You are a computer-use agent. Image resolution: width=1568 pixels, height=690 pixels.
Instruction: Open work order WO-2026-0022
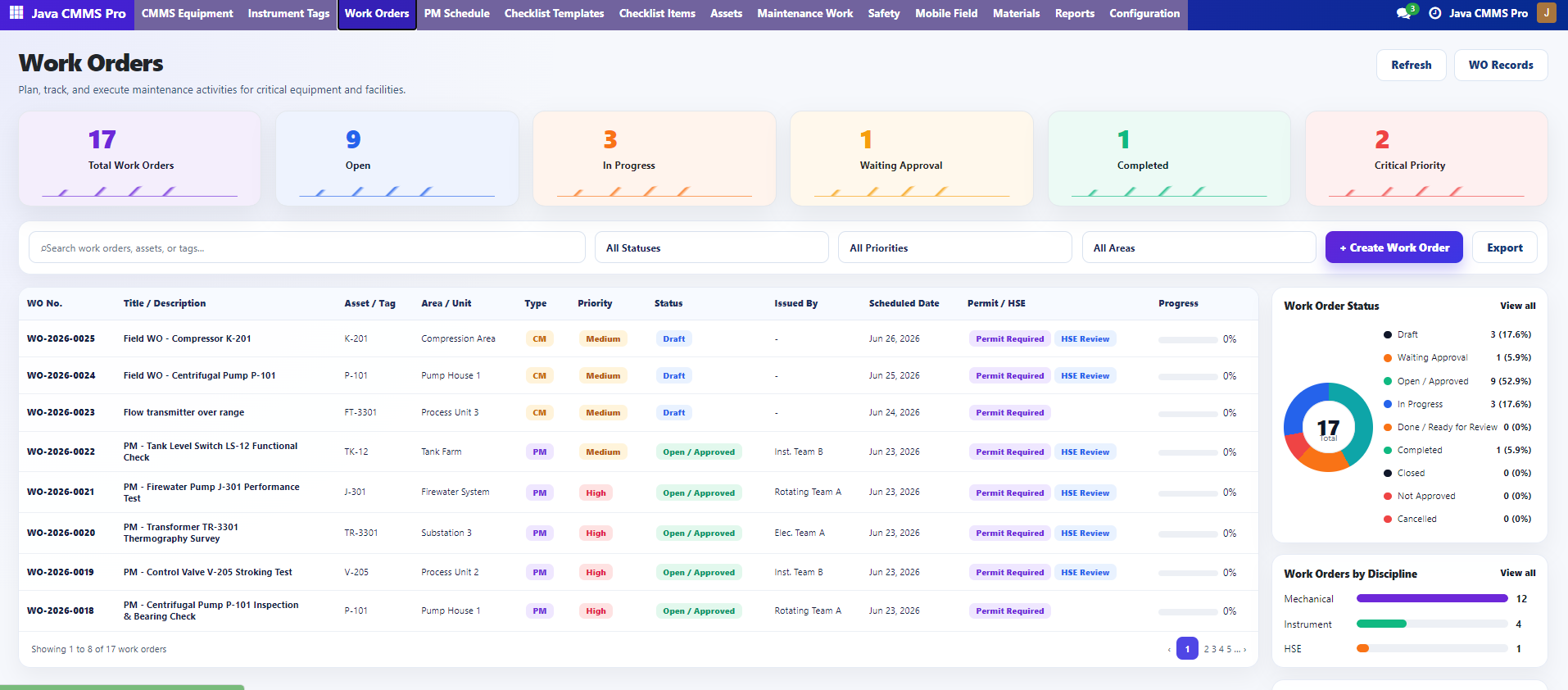pos(61,452)
